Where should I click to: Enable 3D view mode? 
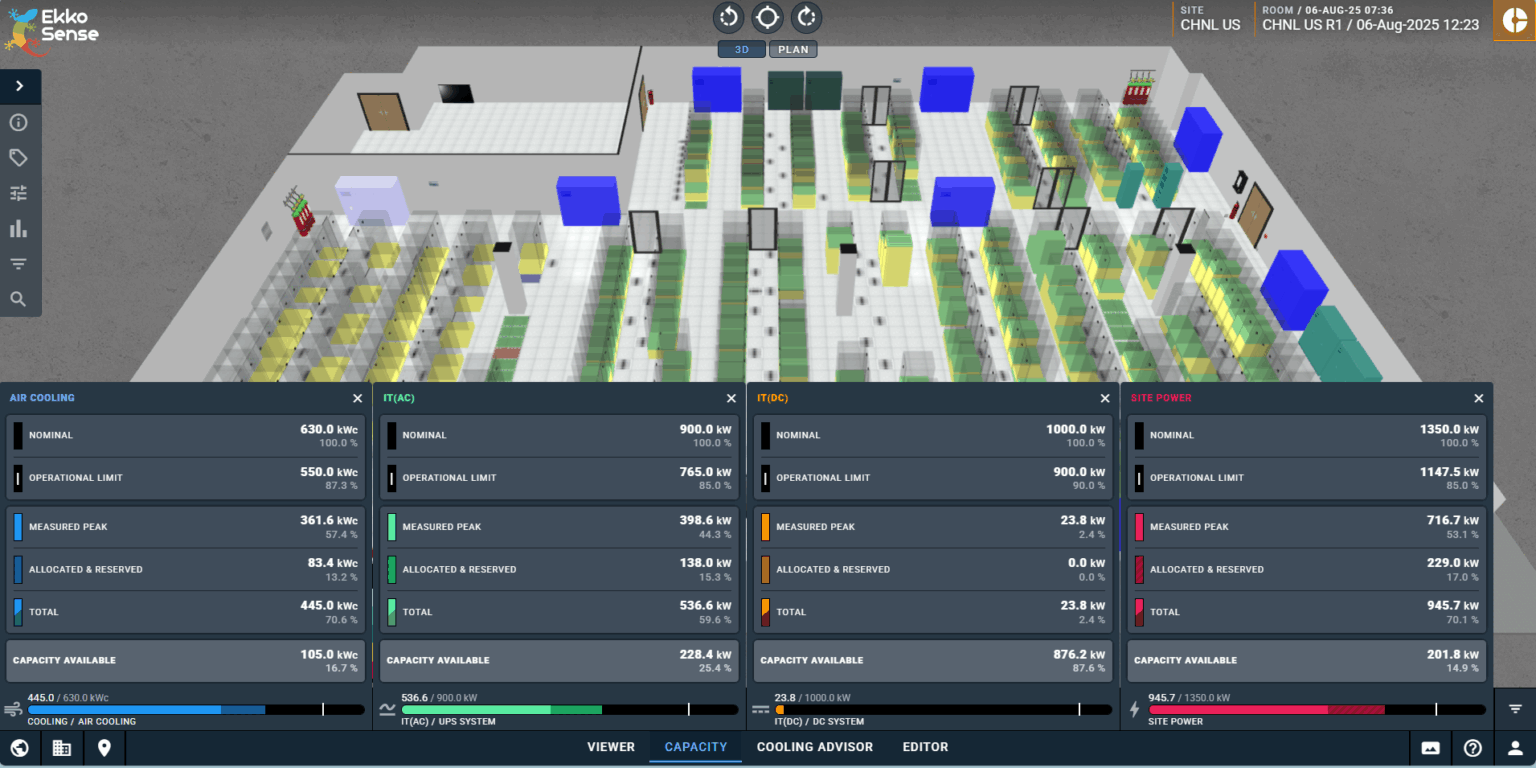(x=741, y=48)
